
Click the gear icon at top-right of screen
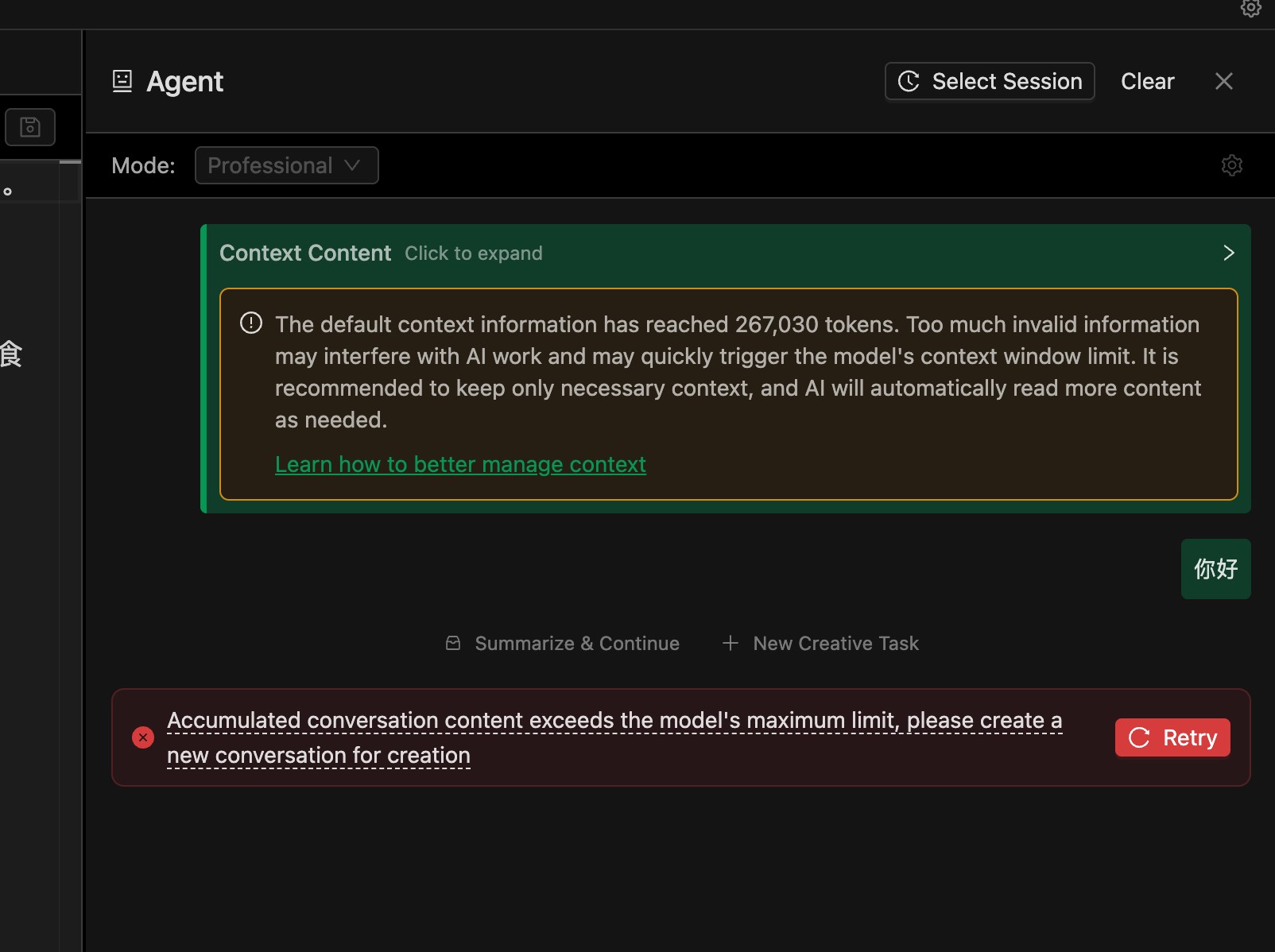(1250, 10)
